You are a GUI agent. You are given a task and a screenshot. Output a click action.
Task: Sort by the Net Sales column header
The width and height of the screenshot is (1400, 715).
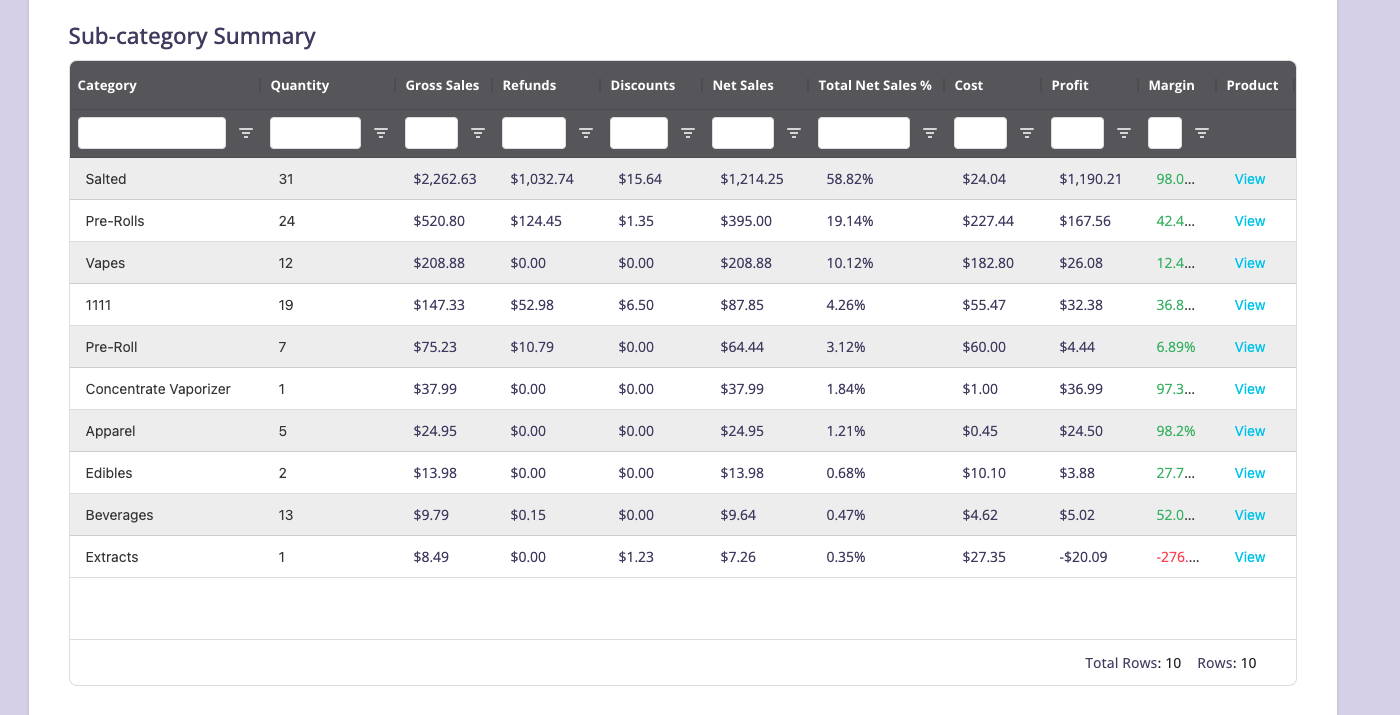click(742, 86)
